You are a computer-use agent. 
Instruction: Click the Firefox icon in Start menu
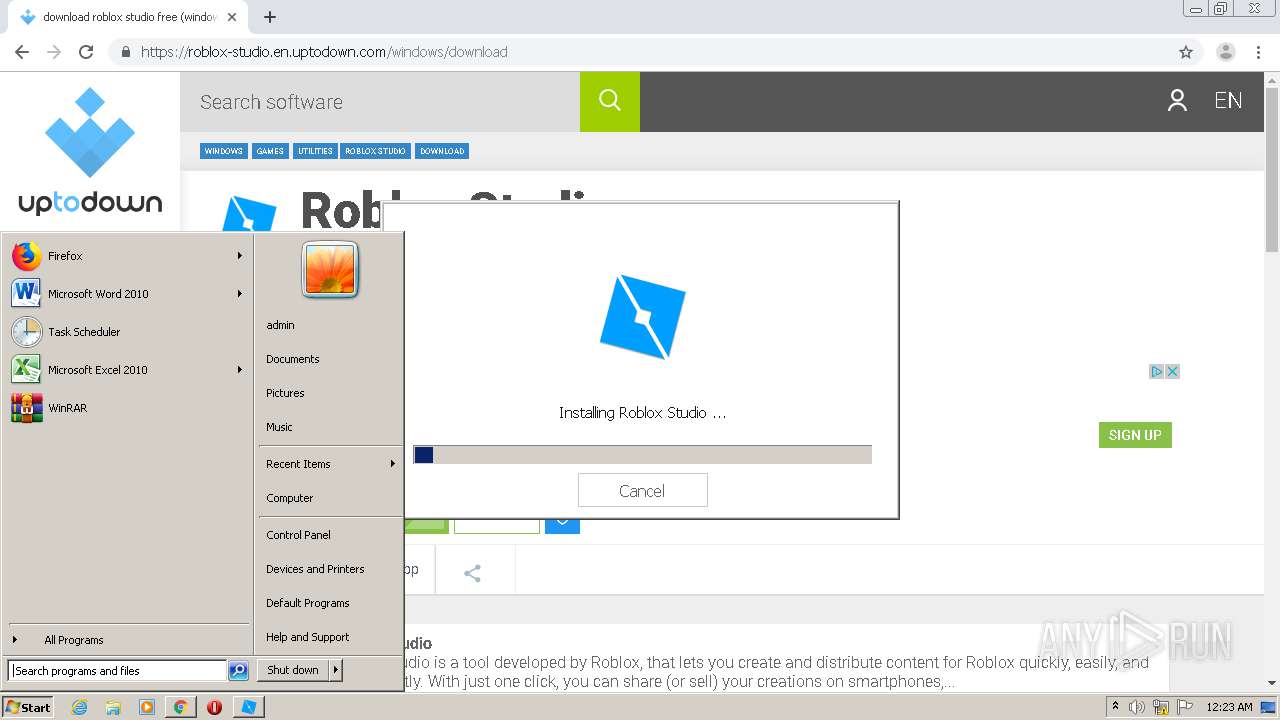(27, 256)
